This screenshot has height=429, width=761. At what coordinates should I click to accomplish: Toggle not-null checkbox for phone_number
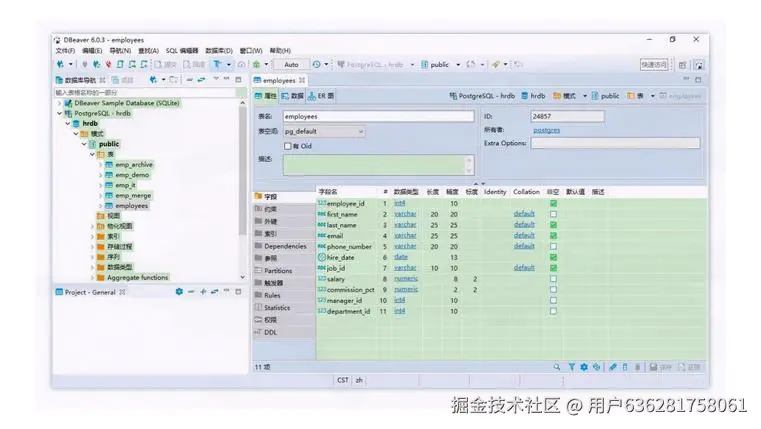[x=553, y=247]
